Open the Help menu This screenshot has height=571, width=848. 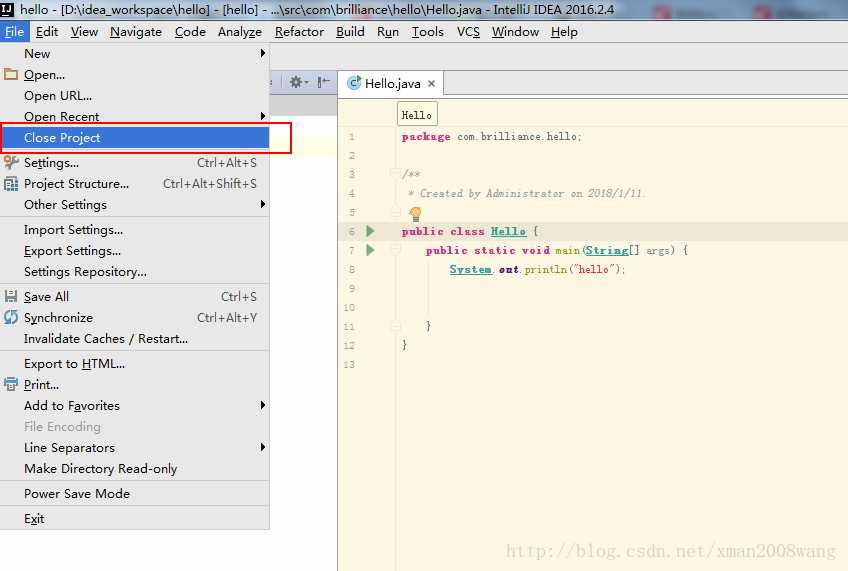coord(564,32)
